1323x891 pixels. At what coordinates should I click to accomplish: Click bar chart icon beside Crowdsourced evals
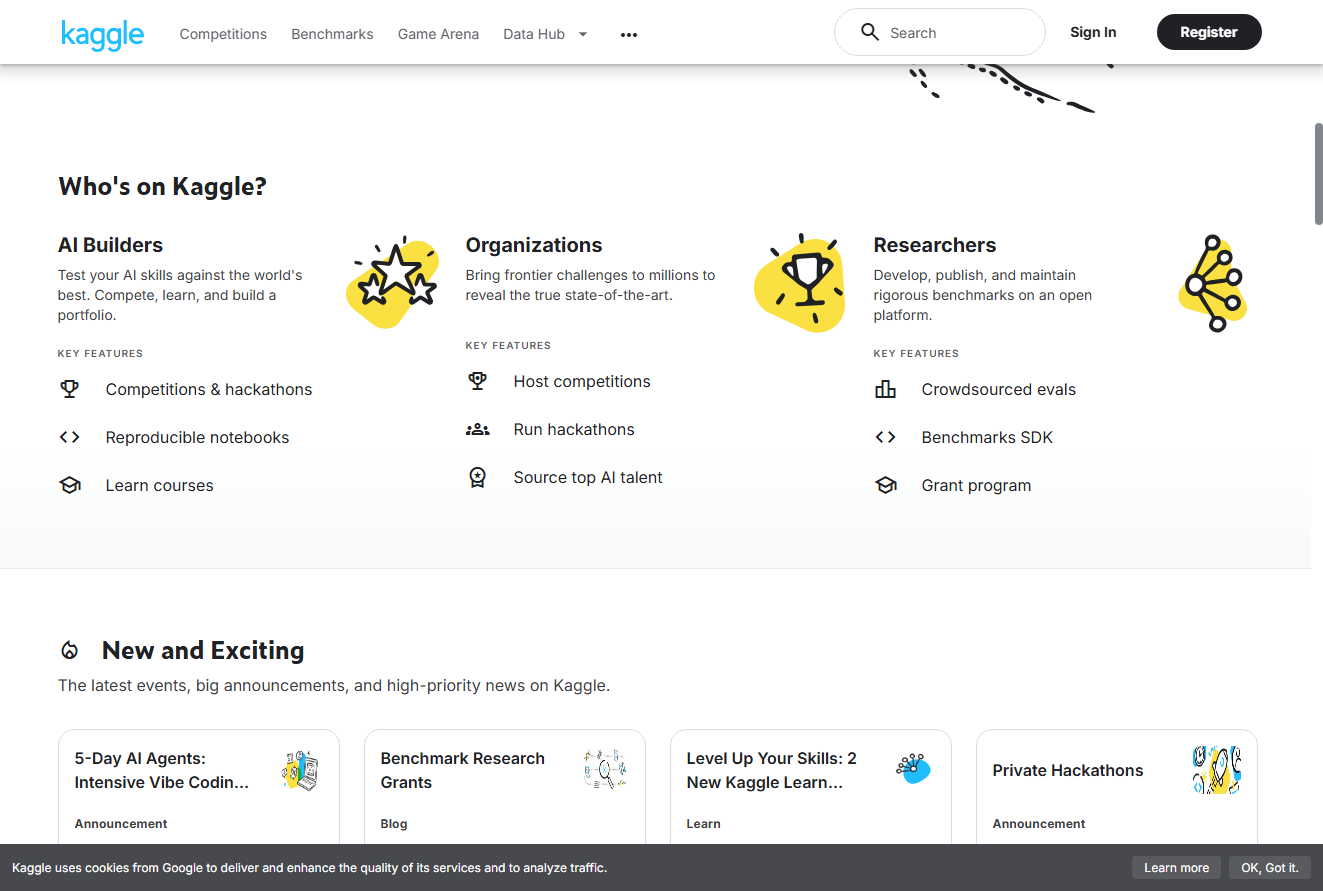point(885,389)
